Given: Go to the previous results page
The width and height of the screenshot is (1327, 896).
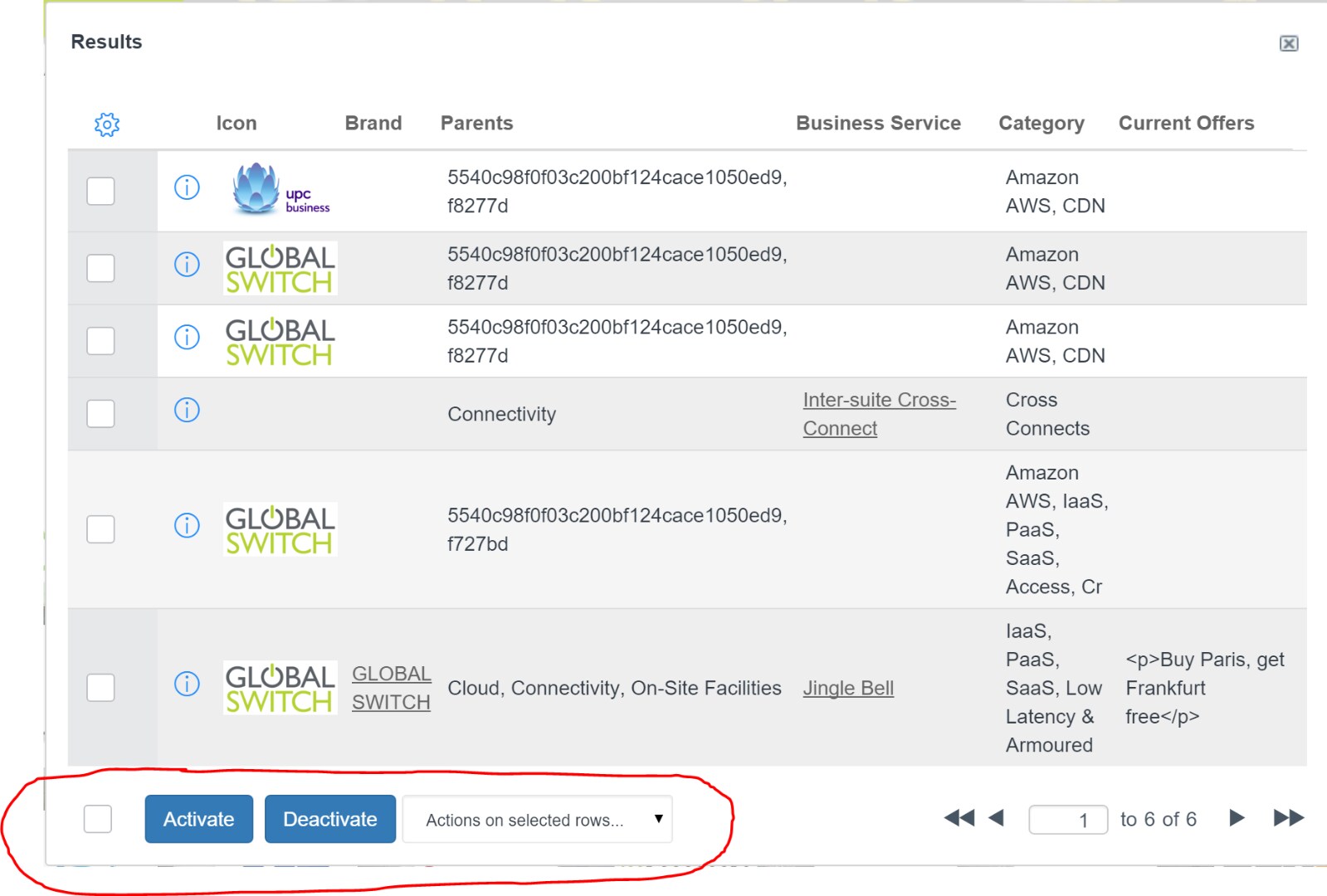Looking at the screenshot, I should pos(997,818).
